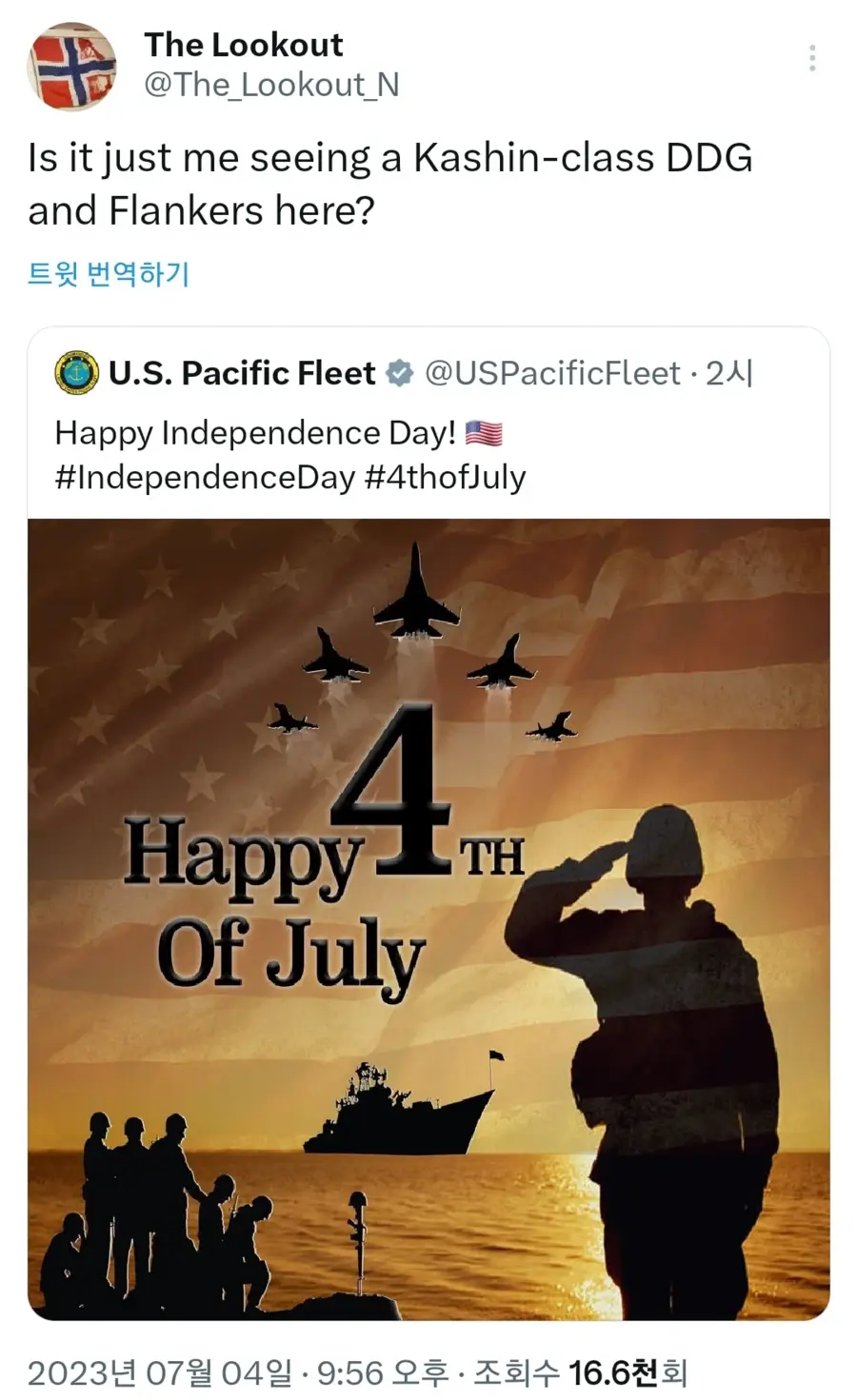Click the warship silhouette in the image
This screenshot has width=857, height=1400.
pyautogui.click(x=399, y=1110)
